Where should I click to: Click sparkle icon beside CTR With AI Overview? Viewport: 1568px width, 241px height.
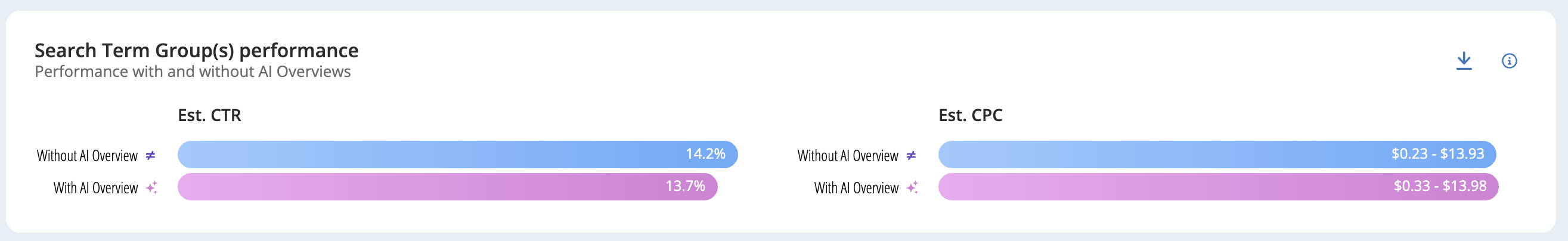pos(151,187)
